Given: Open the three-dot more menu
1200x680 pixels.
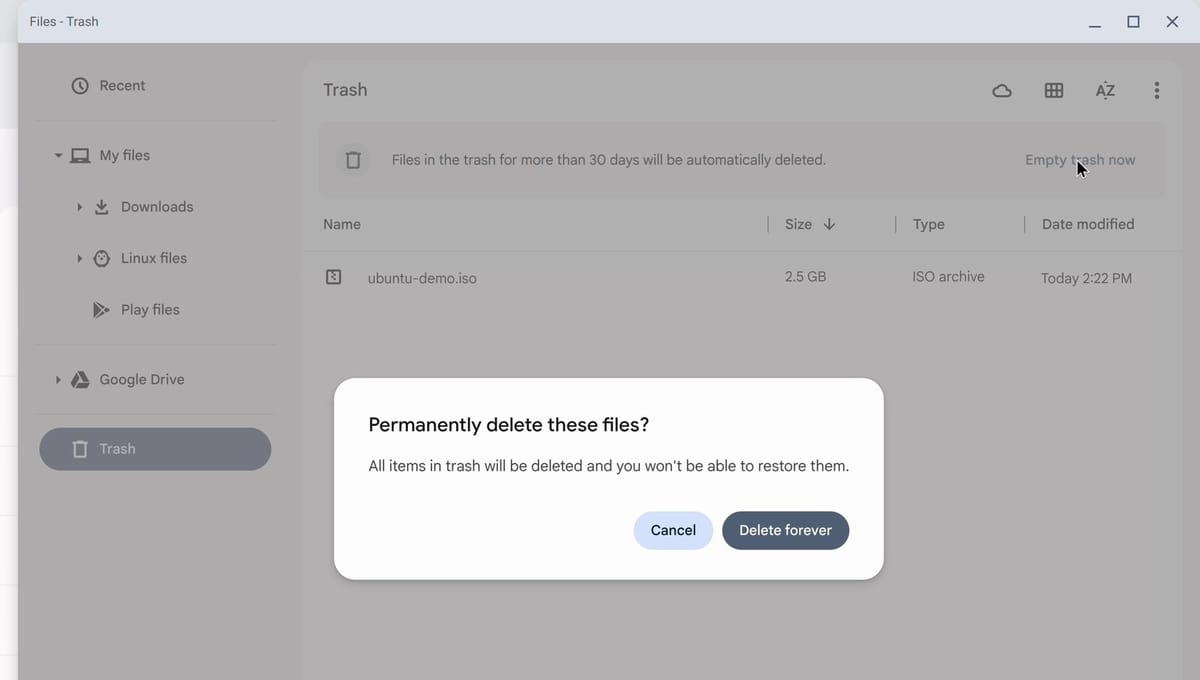Looking at the screenshot, I should pyautogui.click(x=1157, y=91).
